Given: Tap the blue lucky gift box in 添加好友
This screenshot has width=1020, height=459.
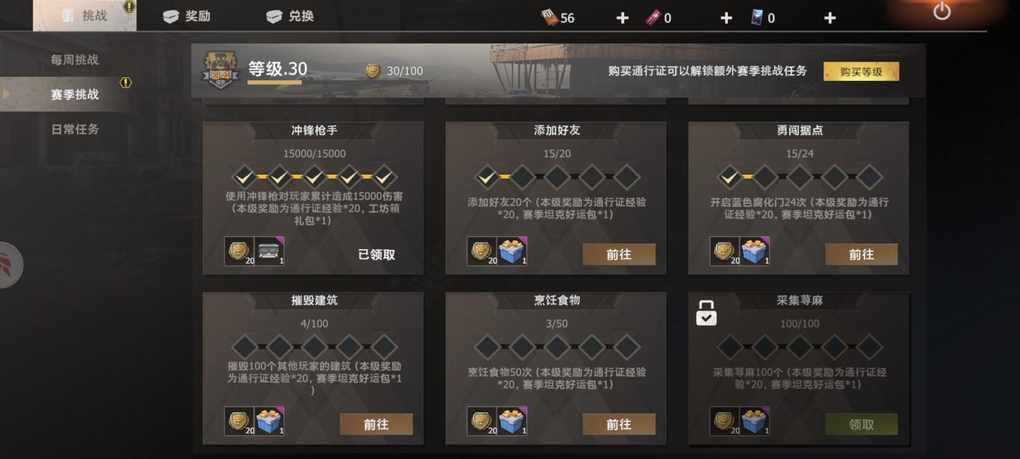Looking at the screenshot, I should pyautogui.click(x=513, y=251).
